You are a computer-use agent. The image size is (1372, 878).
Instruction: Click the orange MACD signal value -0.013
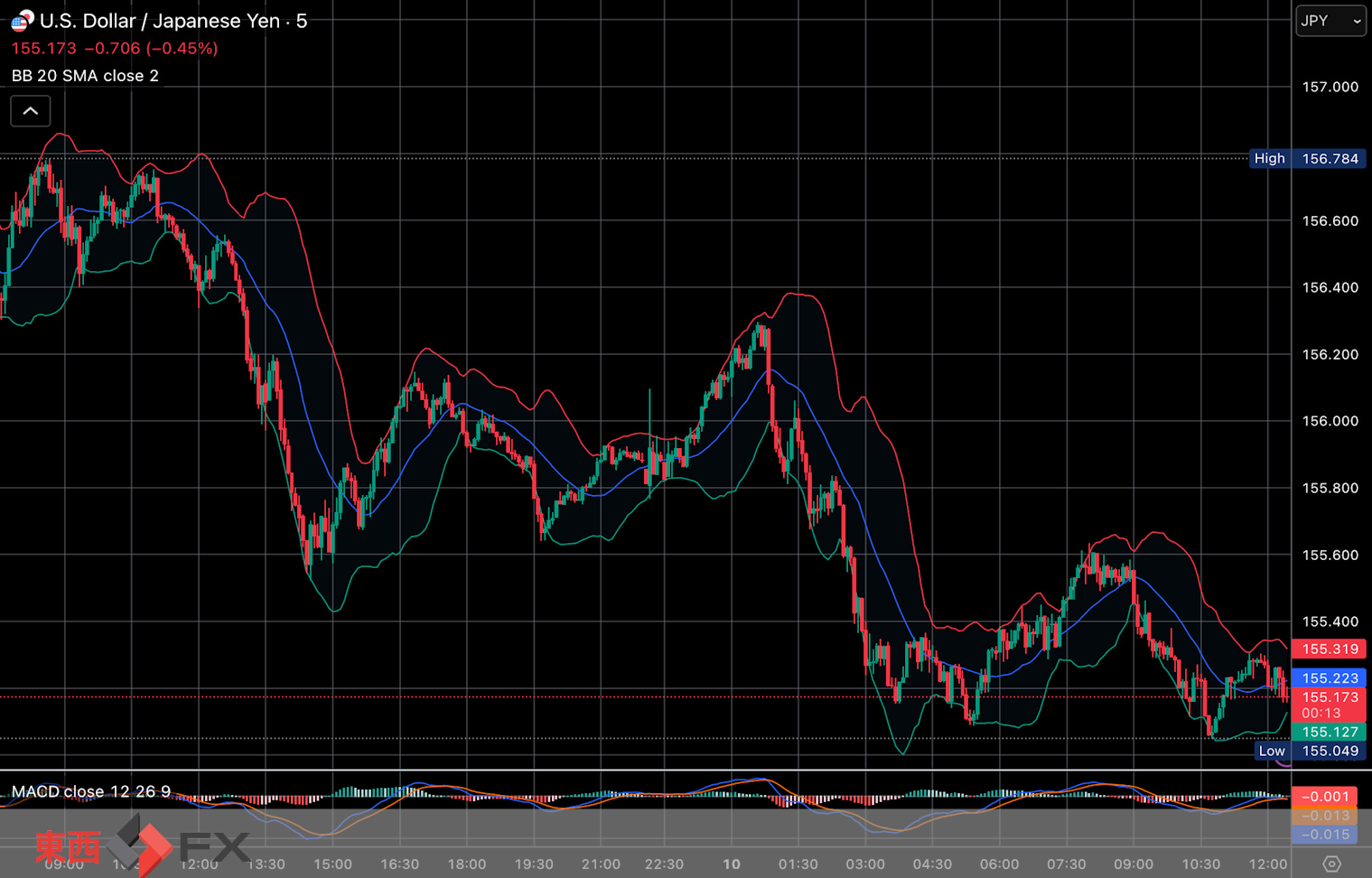[x=1329, y=816]
